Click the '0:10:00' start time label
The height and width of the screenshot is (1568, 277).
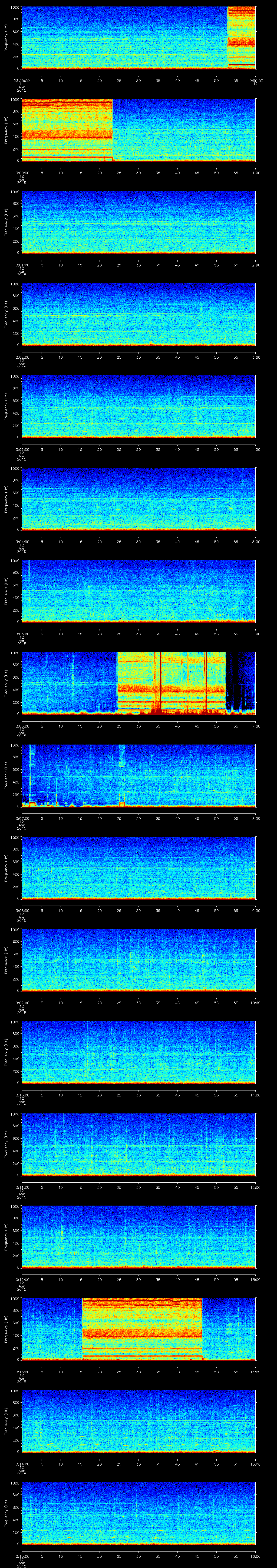pyautogui.click(x=22, y=1095)
